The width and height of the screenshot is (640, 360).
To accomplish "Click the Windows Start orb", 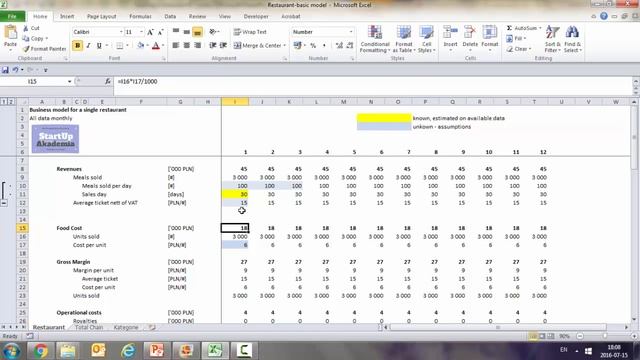I will 11,351.
